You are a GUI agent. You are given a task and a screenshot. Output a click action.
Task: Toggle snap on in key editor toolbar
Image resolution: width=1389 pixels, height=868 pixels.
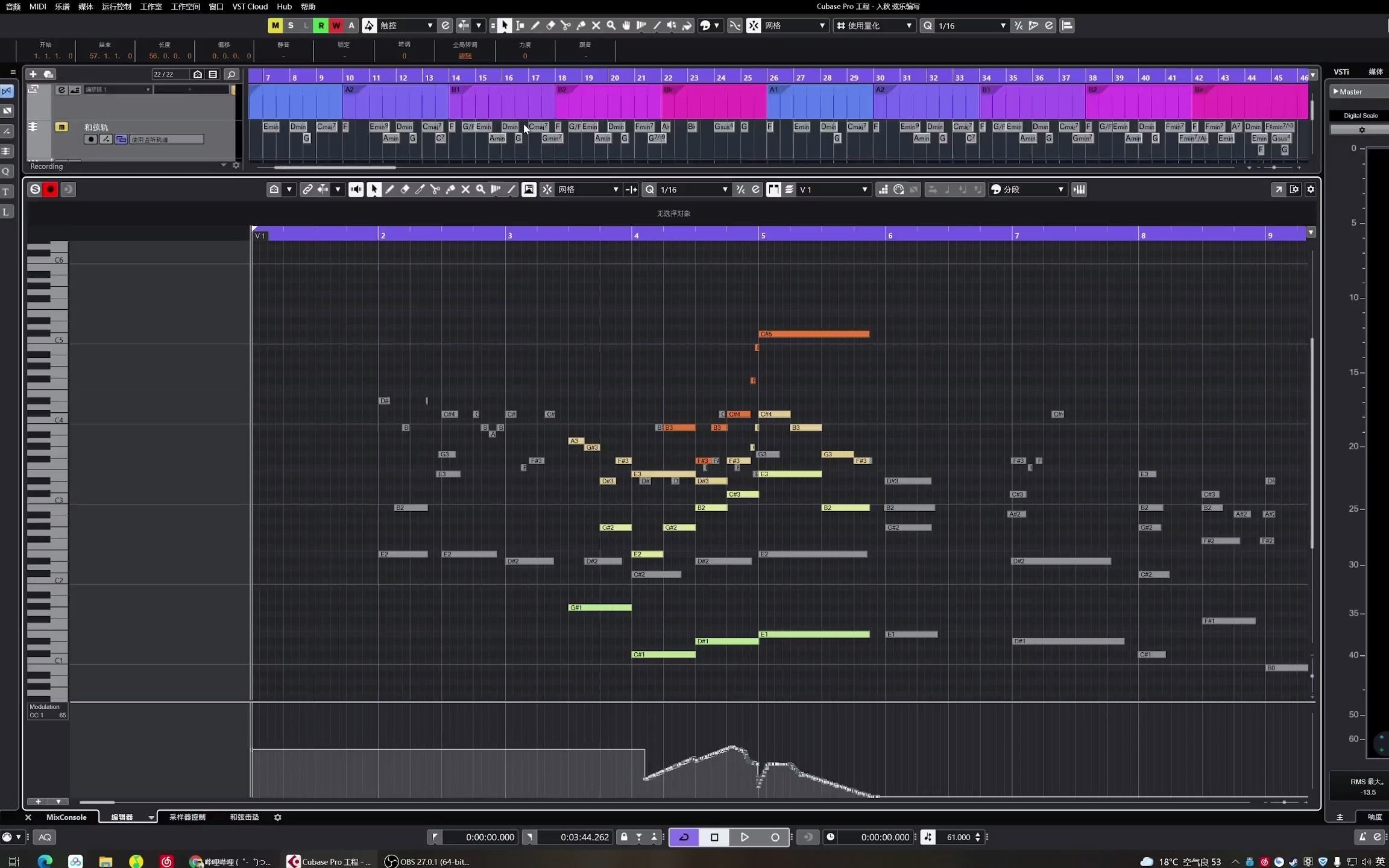[547, 189]
